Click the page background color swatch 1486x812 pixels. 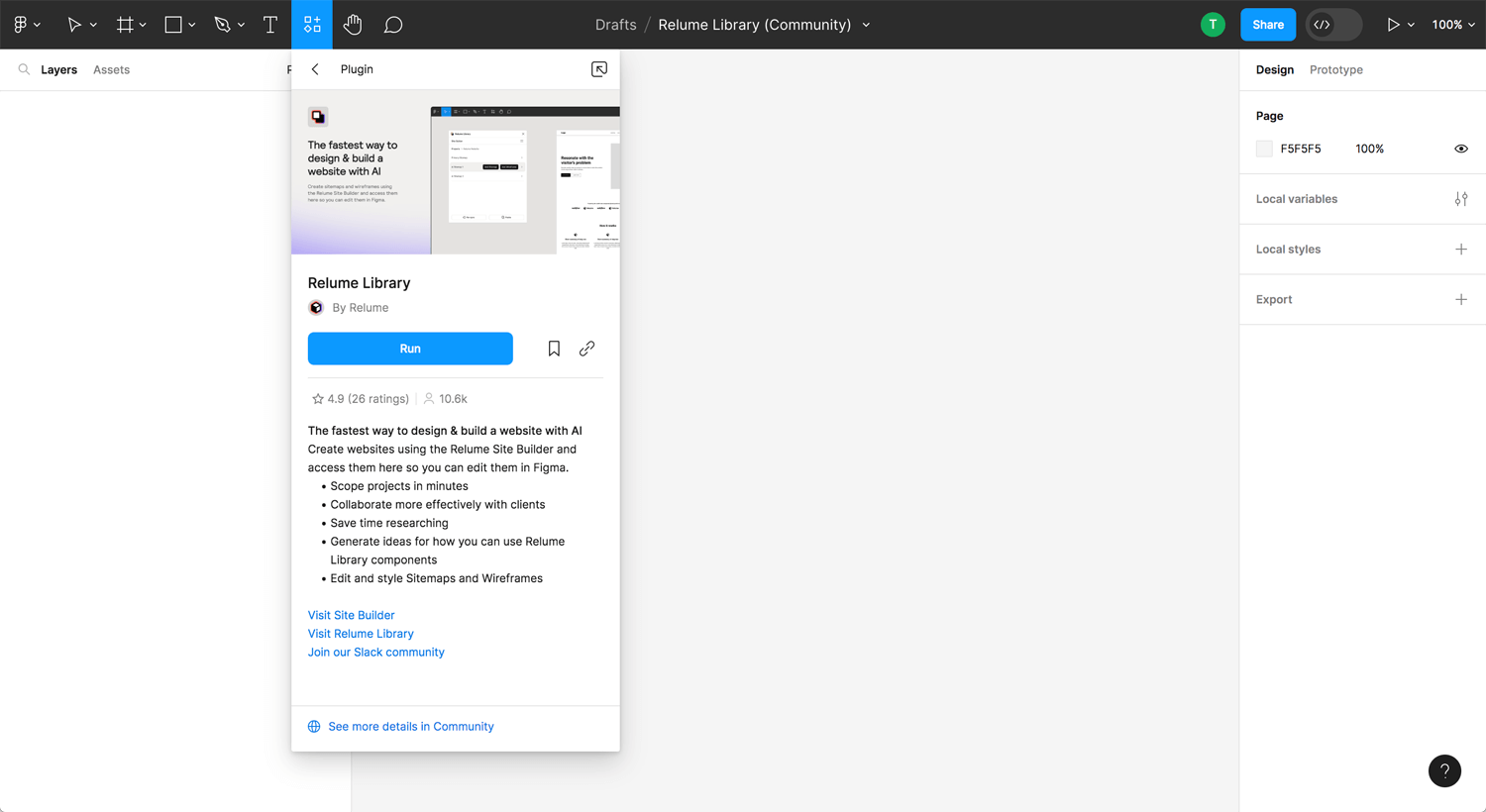(1264, 149)
